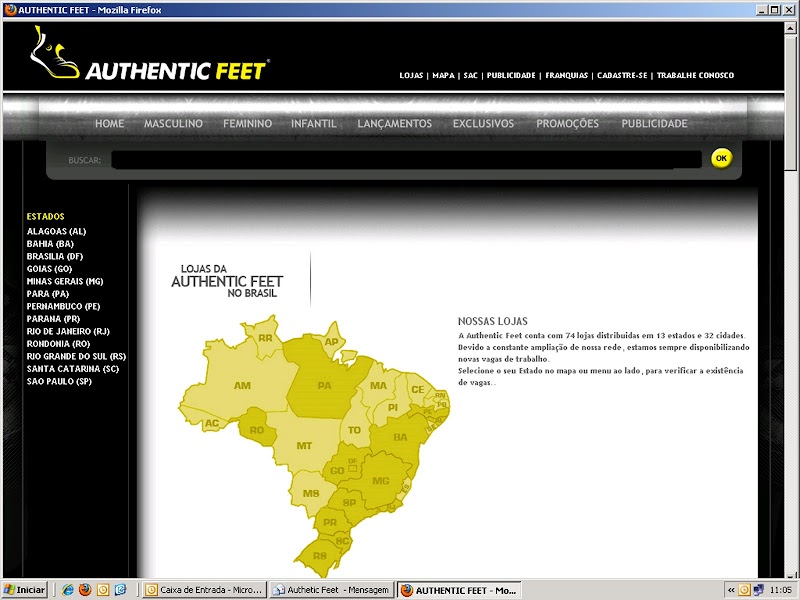Open the EXCLUSIVOS menu item

484,123
